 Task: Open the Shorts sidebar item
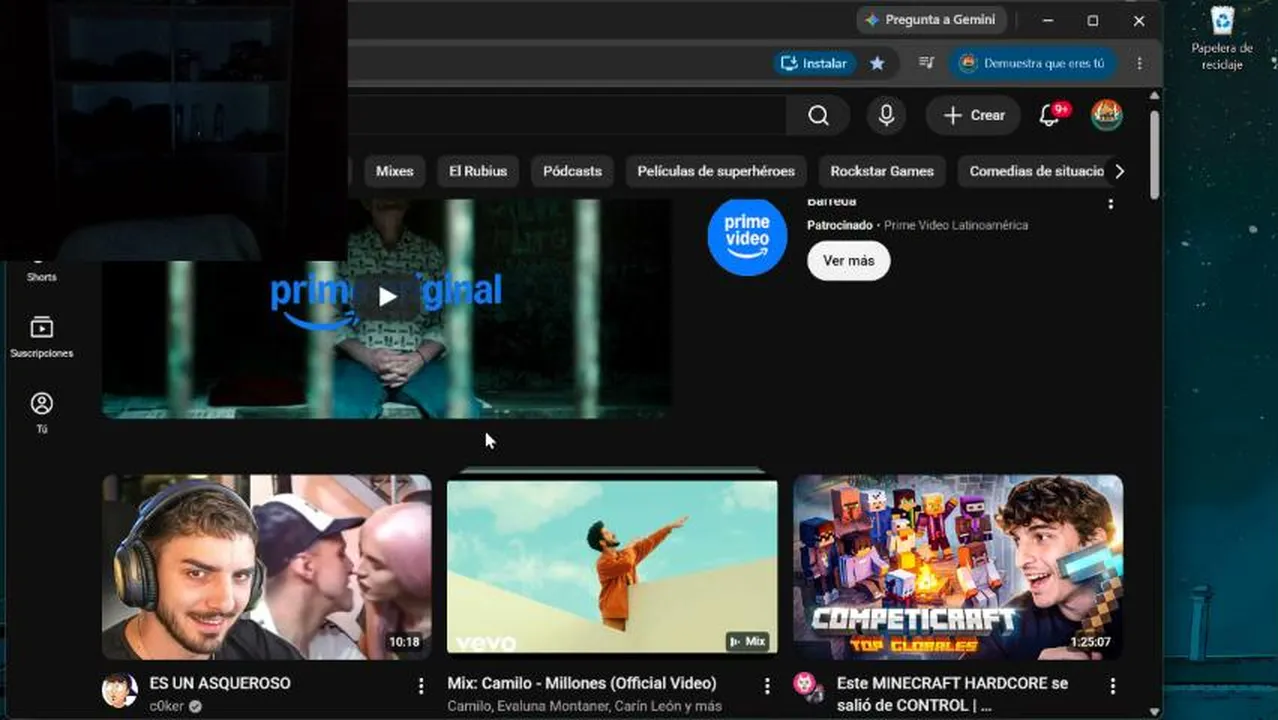[41, 268]
